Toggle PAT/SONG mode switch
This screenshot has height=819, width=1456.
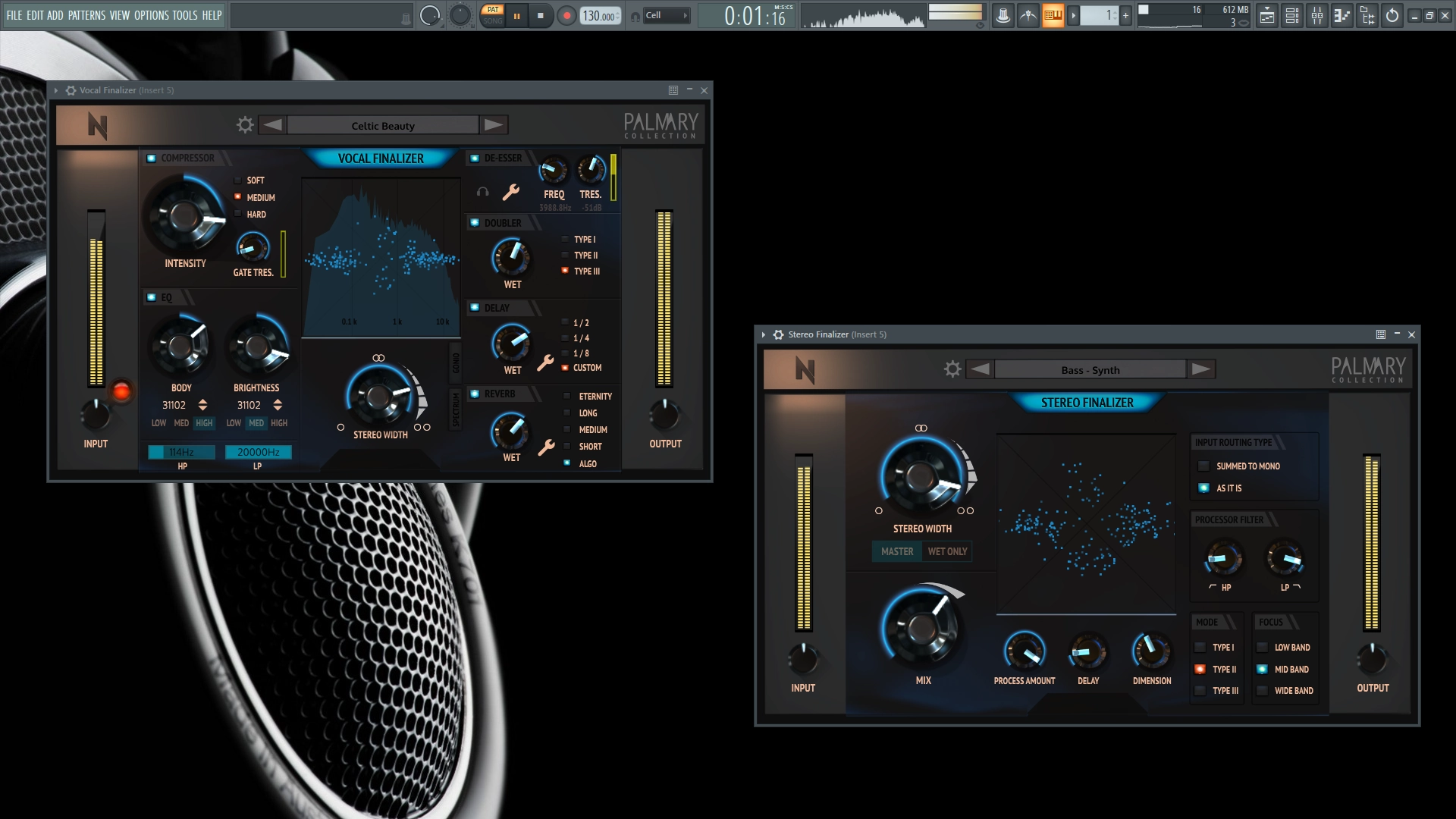coord(493,15)
